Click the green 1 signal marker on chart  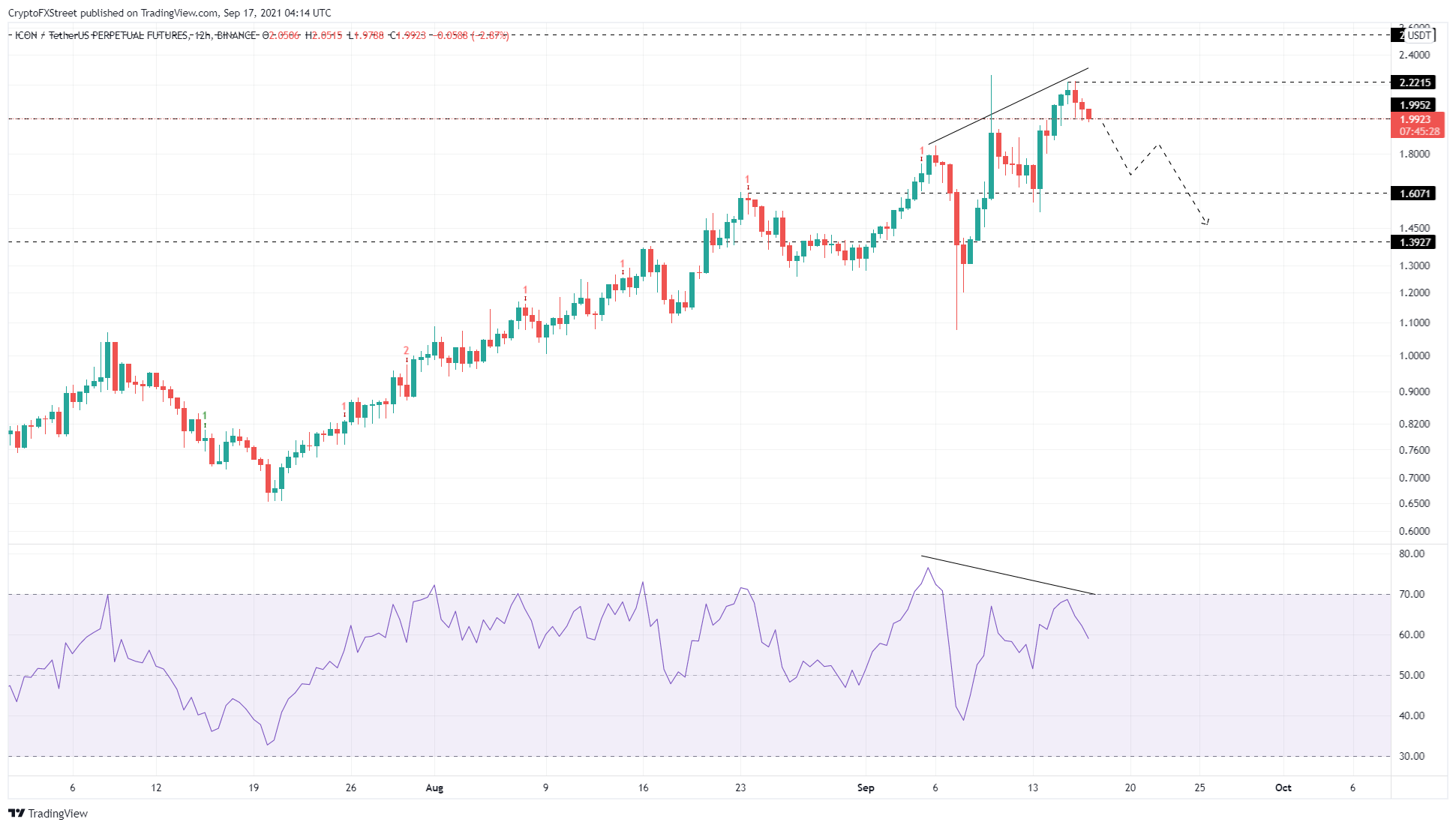[205, 416]
